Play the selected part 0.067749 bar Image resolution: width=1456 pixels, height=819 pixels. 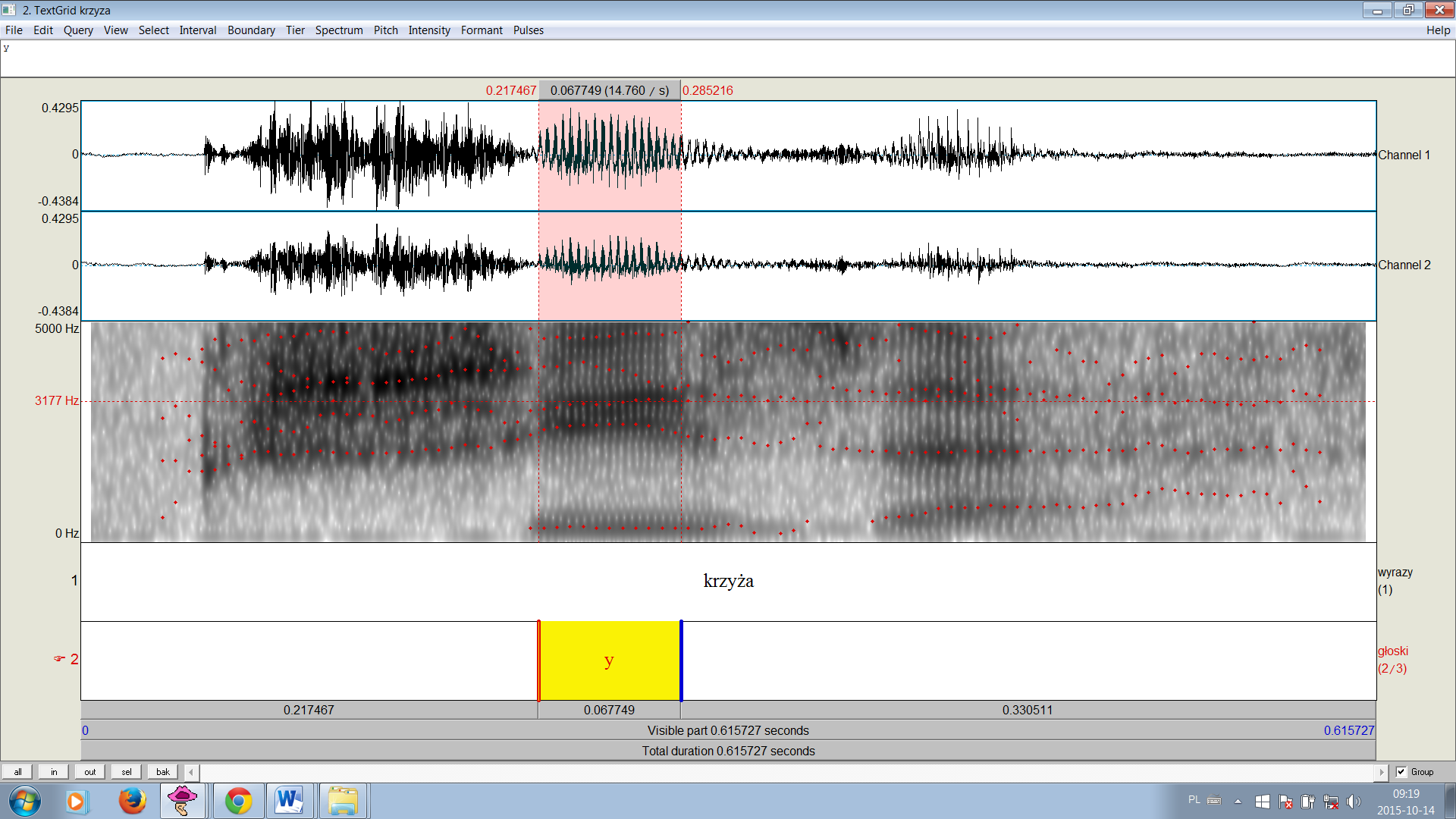(x=610, y=710)
